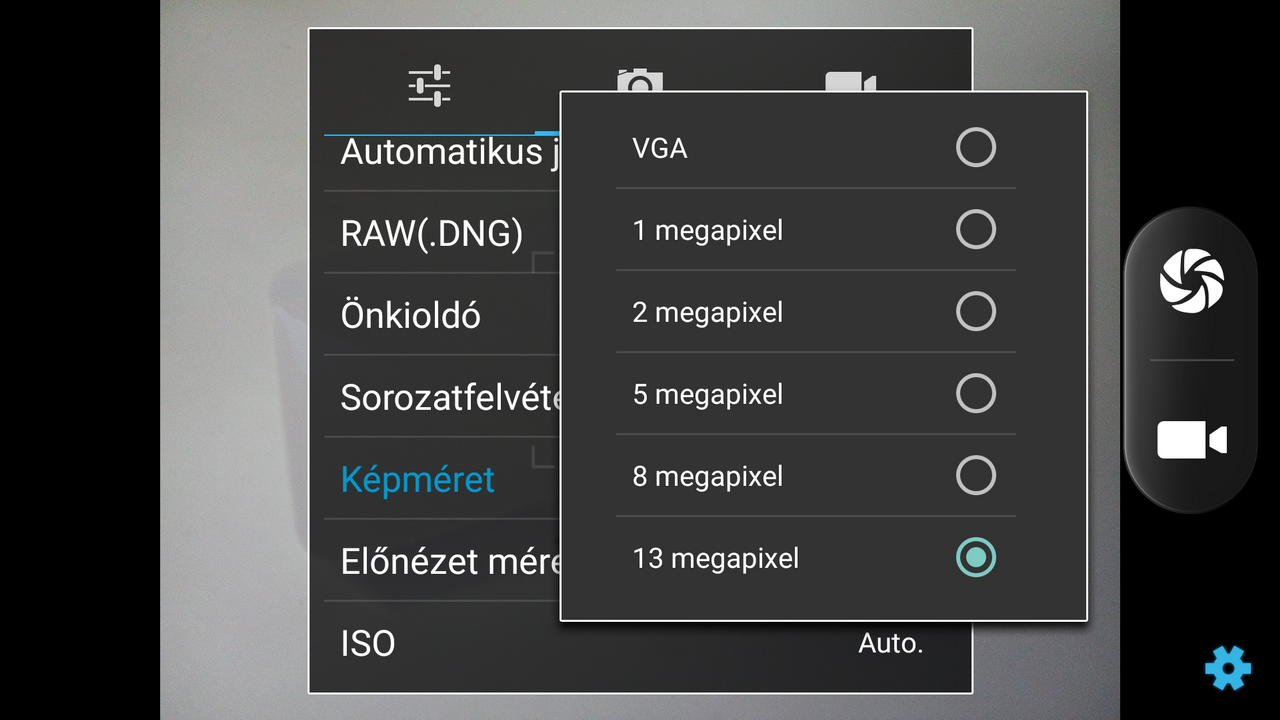Open the ISO setting showing Auto.
This screenshot has height=720, width=1280.
640,643
